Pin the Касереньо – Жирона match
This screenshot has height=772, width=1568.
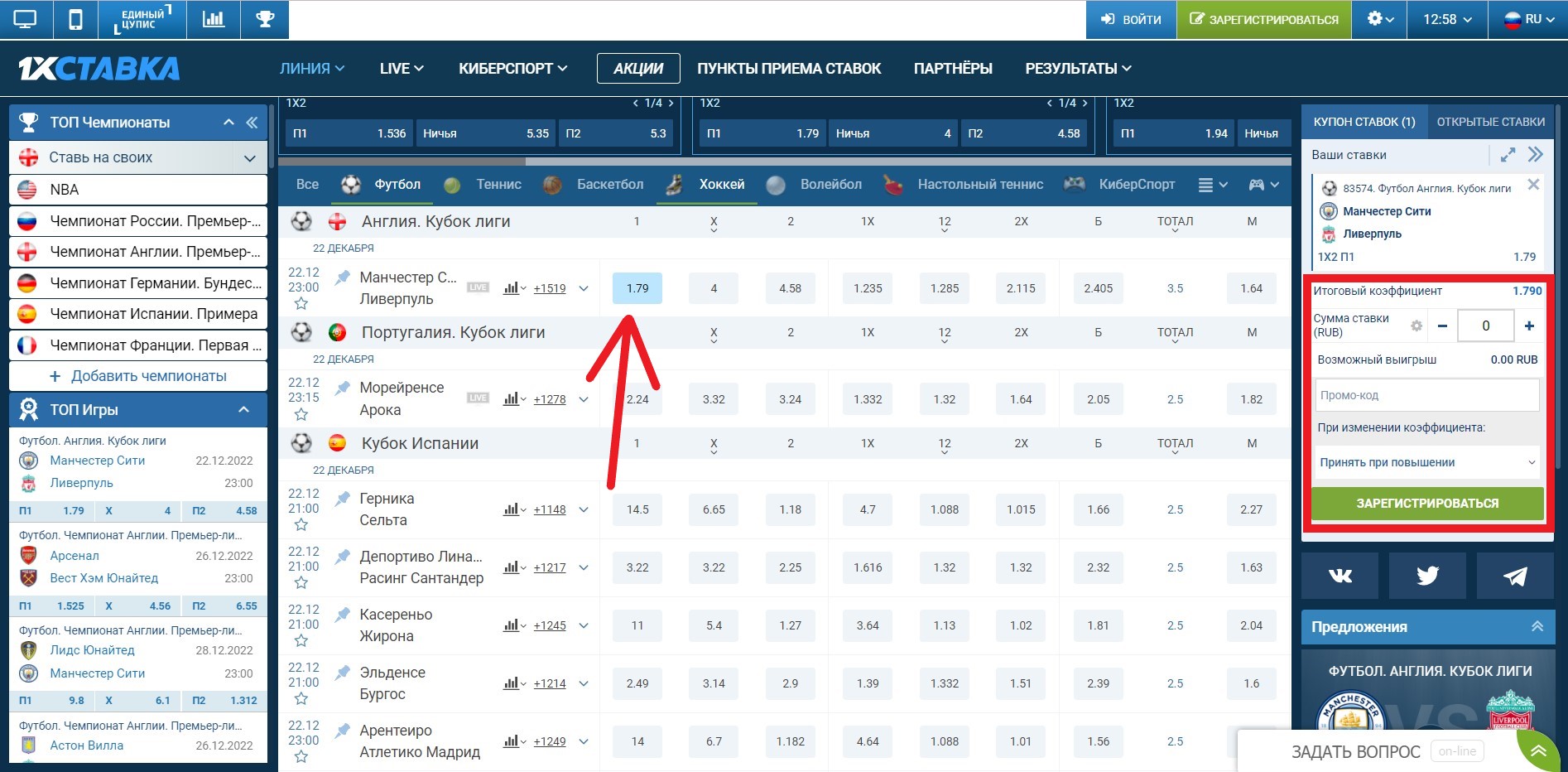(342, 615)
